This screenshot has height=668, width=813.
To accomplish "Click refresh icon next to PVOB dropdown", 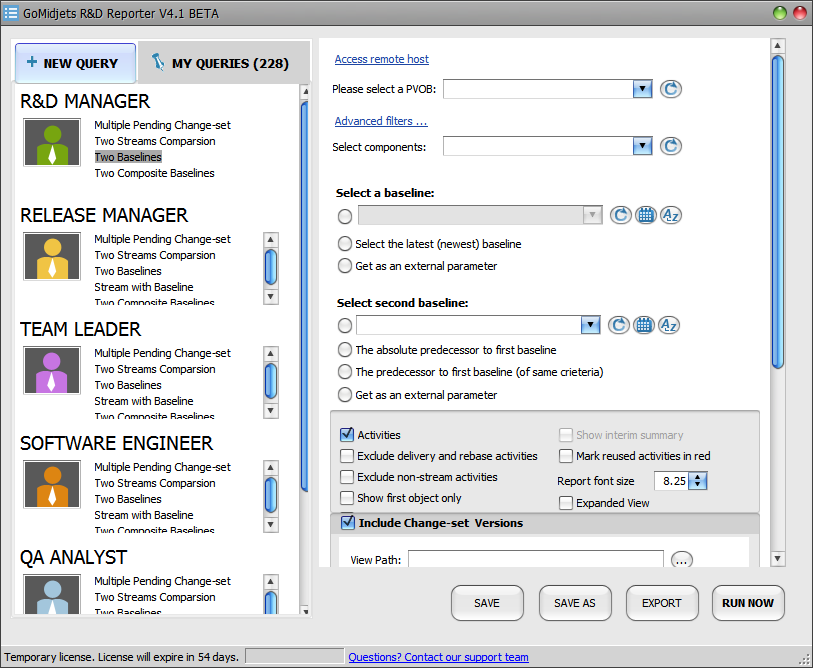I will point(671,89).
